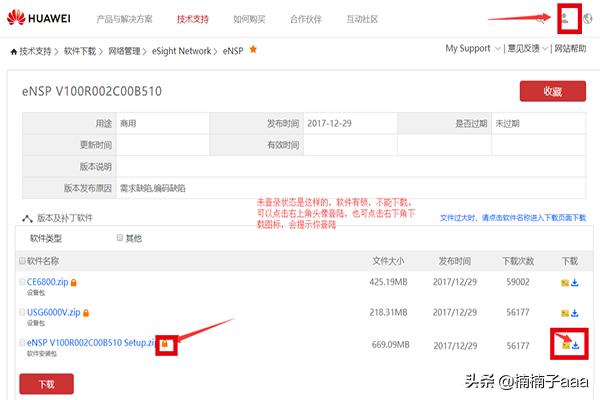Click the blue download icon for USG6000V.zip
The width and height of the screenshot is (600, 400).
point(574,313)
